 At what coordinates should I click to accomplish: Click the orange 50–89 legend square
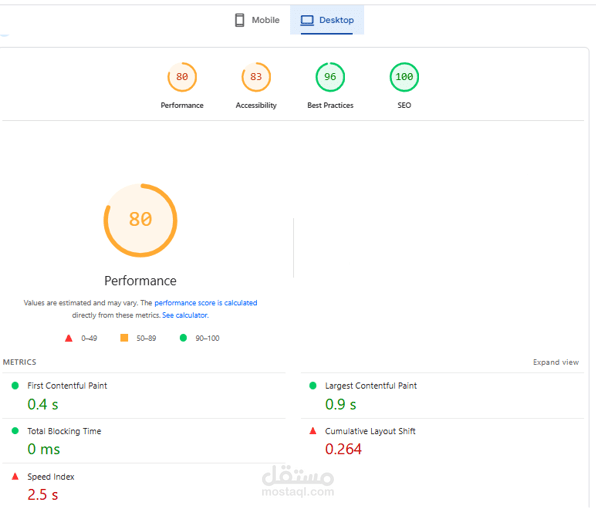[124, 338]
